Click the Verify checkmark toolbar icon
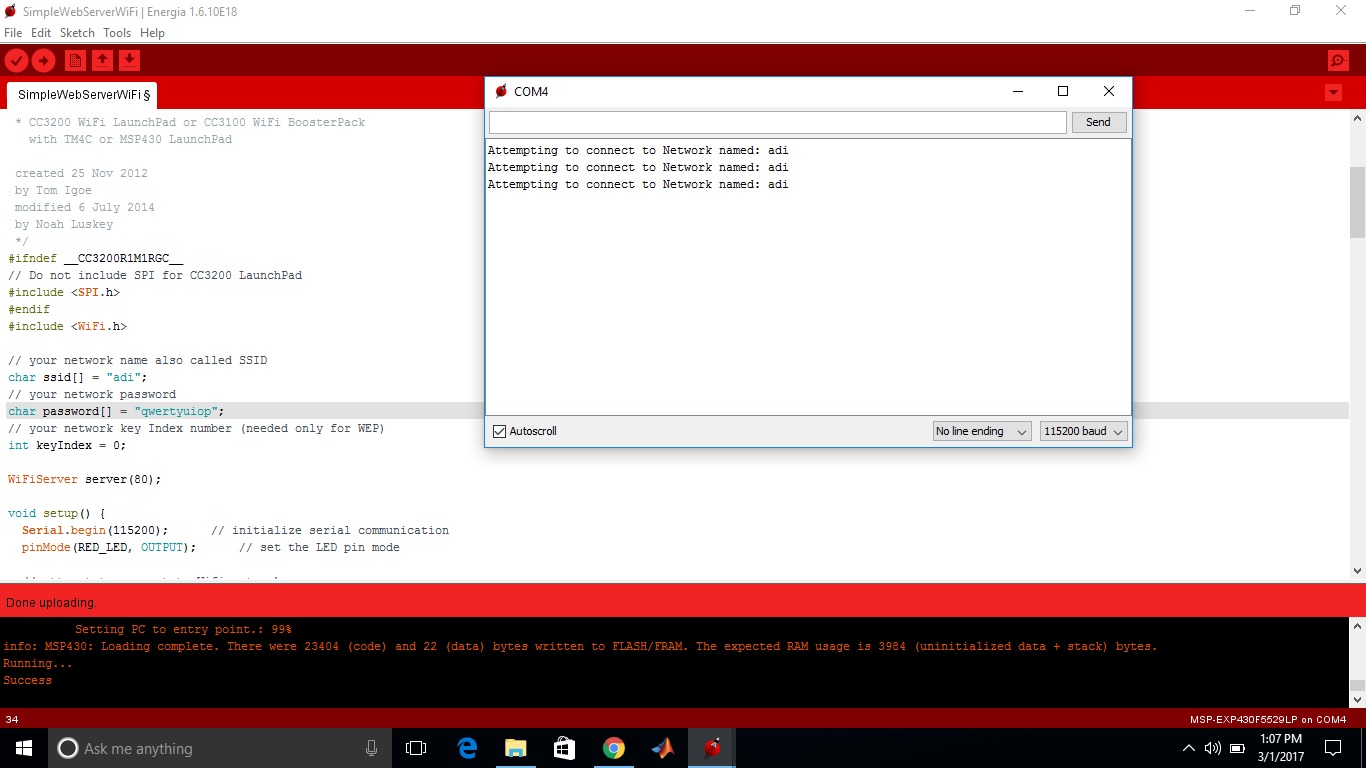Image resolution: width=1366 pixels, height=768 pixels. pos(17,61)
